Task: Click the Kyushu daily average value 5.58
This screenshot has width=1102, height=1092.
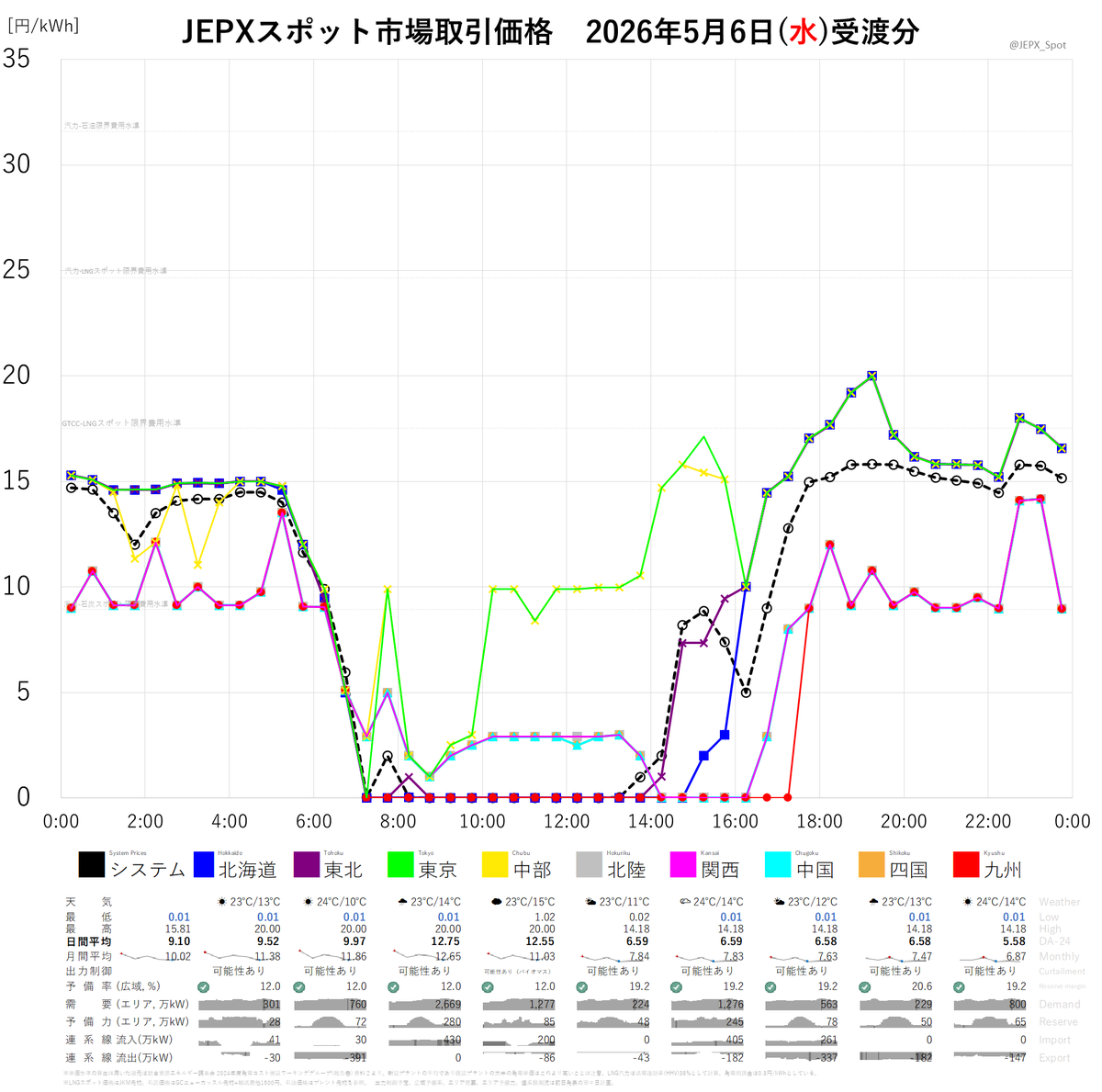Action: (1014, 941)
